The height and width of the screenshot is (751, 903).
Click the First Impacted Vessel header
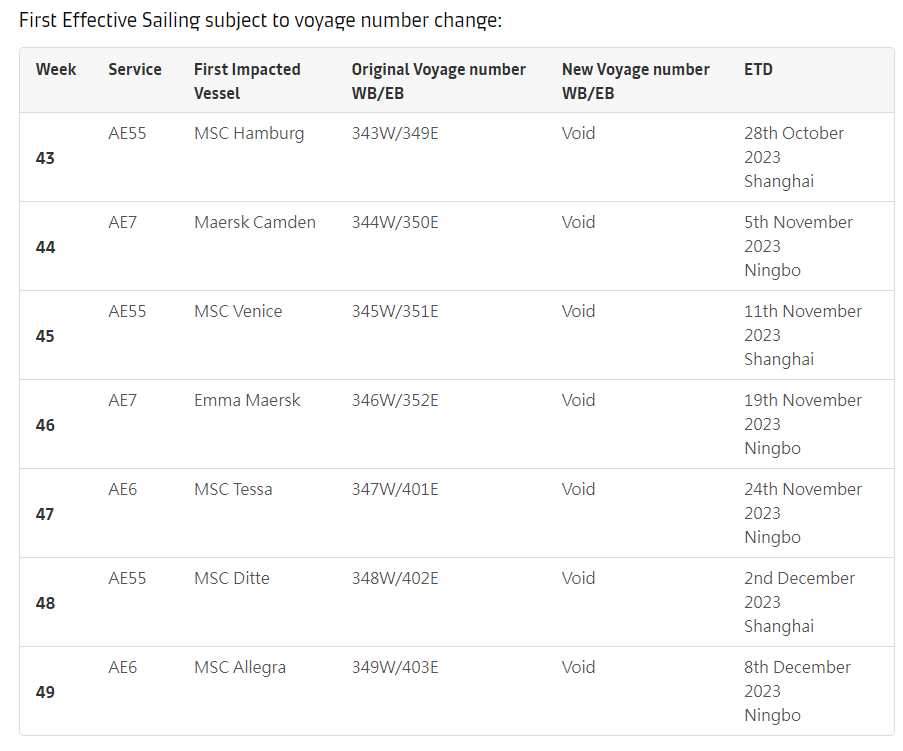click(247, 81)
